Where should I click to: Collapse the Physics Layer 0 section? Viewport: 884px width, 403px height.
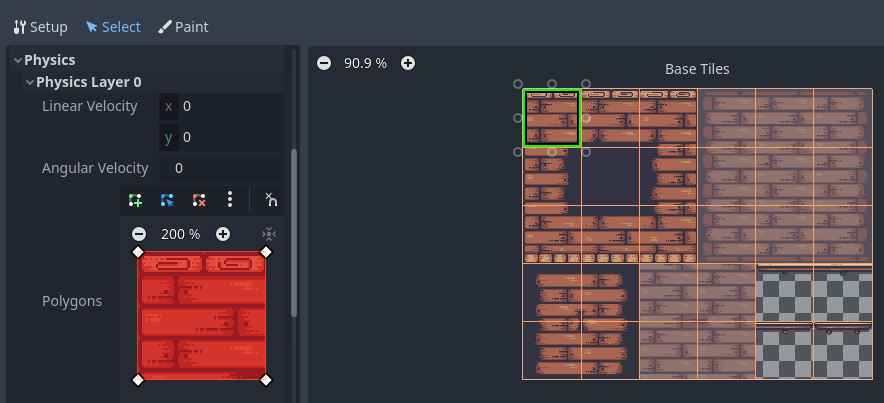point(30,82)
